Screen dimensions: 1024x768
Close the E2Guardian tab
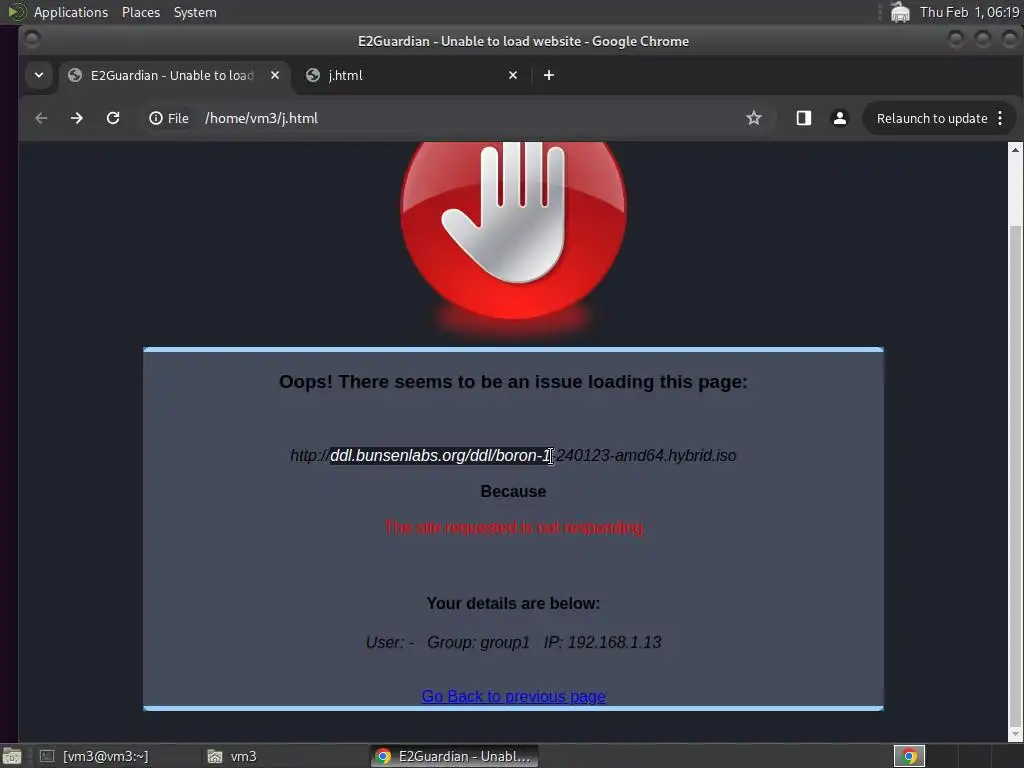tap(275, 75)
